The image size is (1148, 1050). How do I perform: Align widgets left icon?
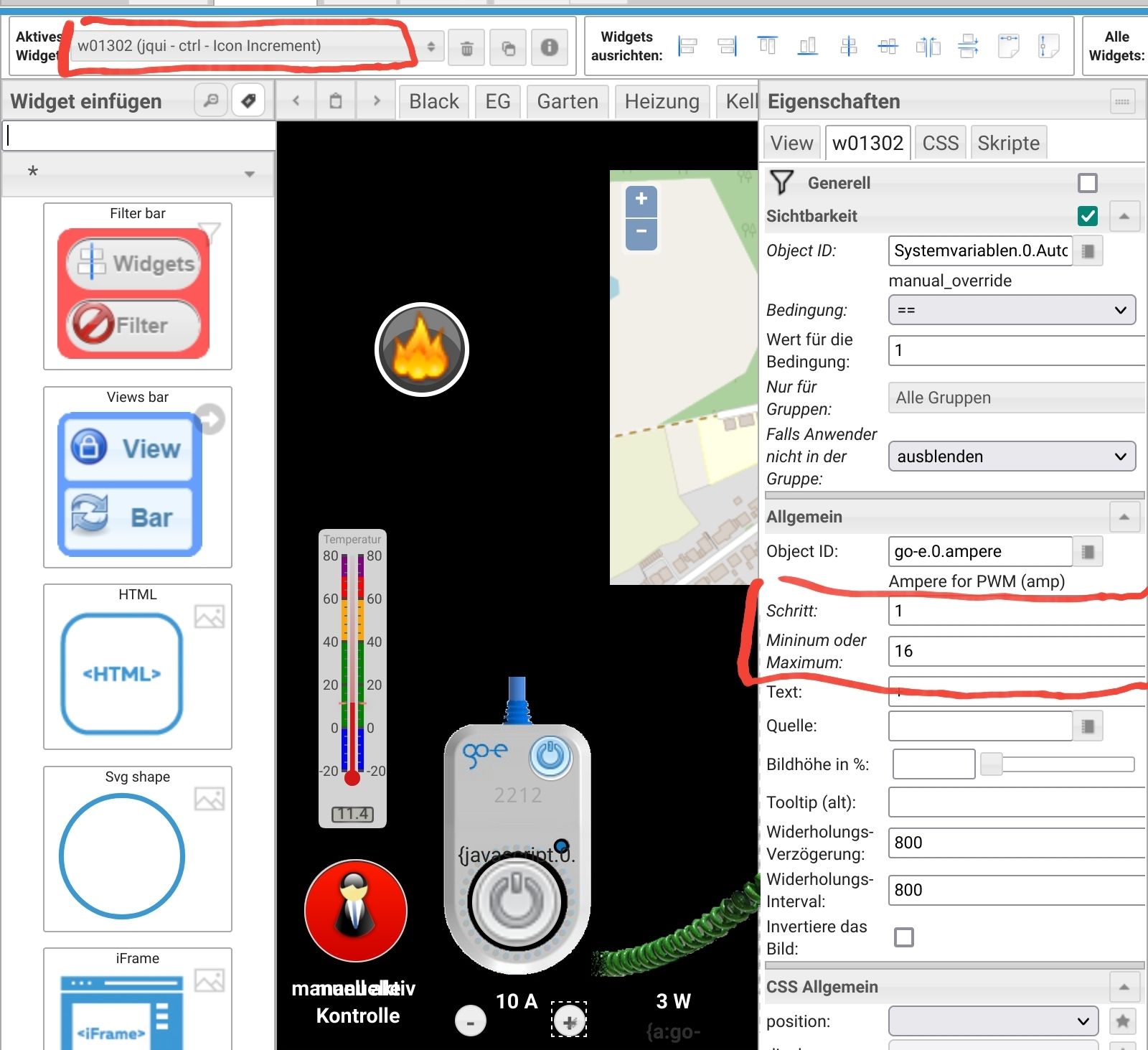tap(687, 47)
